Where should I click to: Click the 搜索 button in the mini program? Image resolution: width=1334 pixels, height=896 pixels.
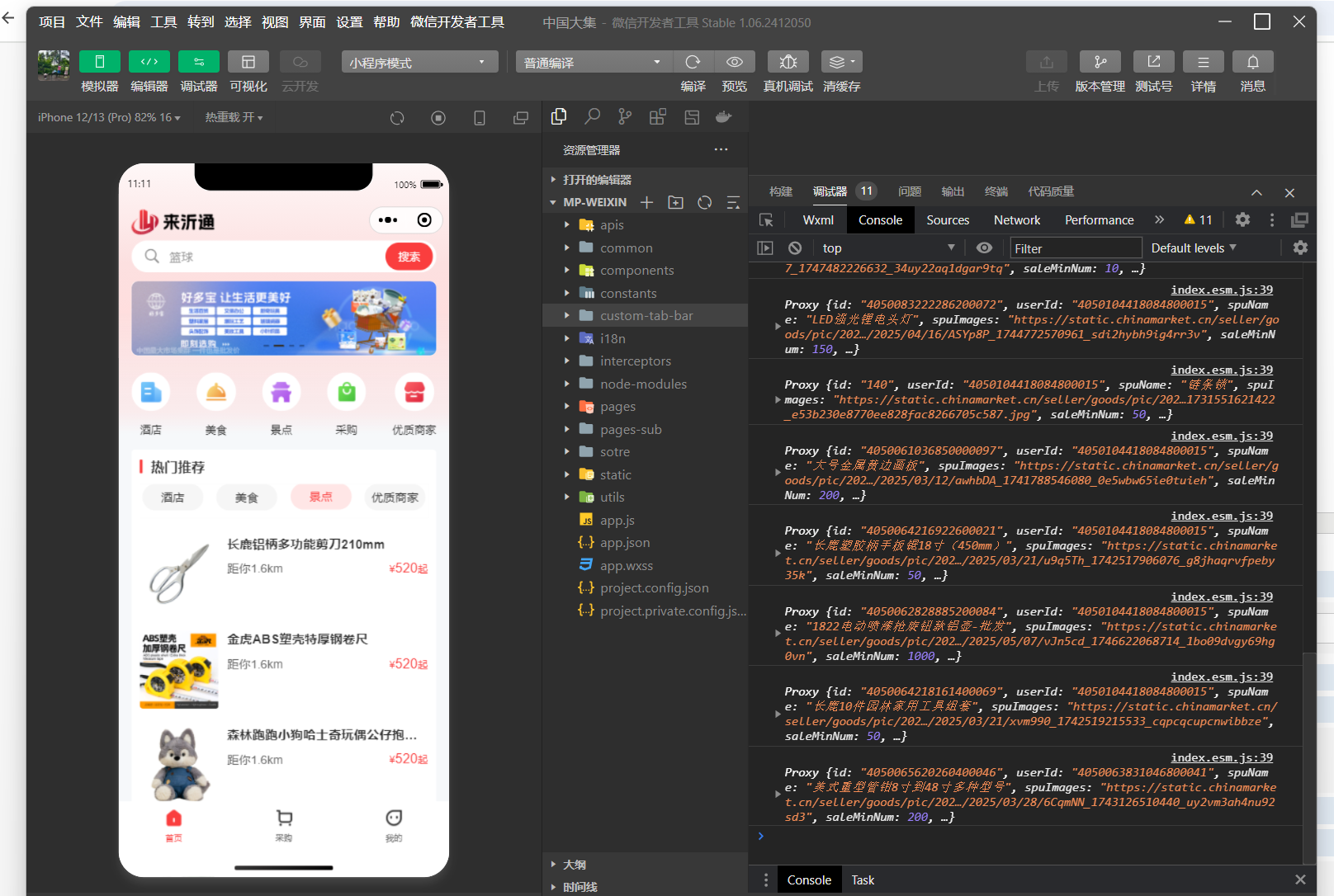409,257
